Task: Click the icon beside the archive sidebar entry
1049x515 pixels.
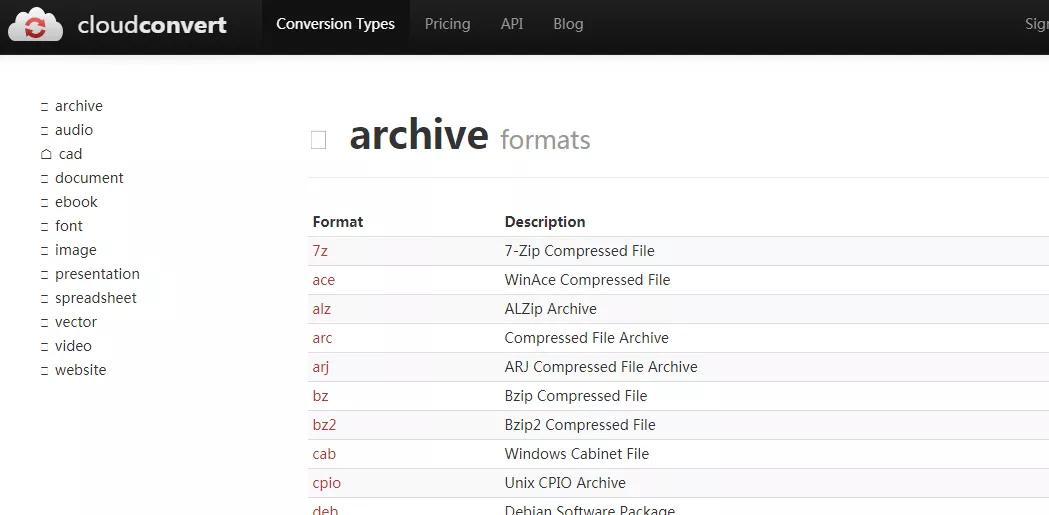Action: pos(44,106)
